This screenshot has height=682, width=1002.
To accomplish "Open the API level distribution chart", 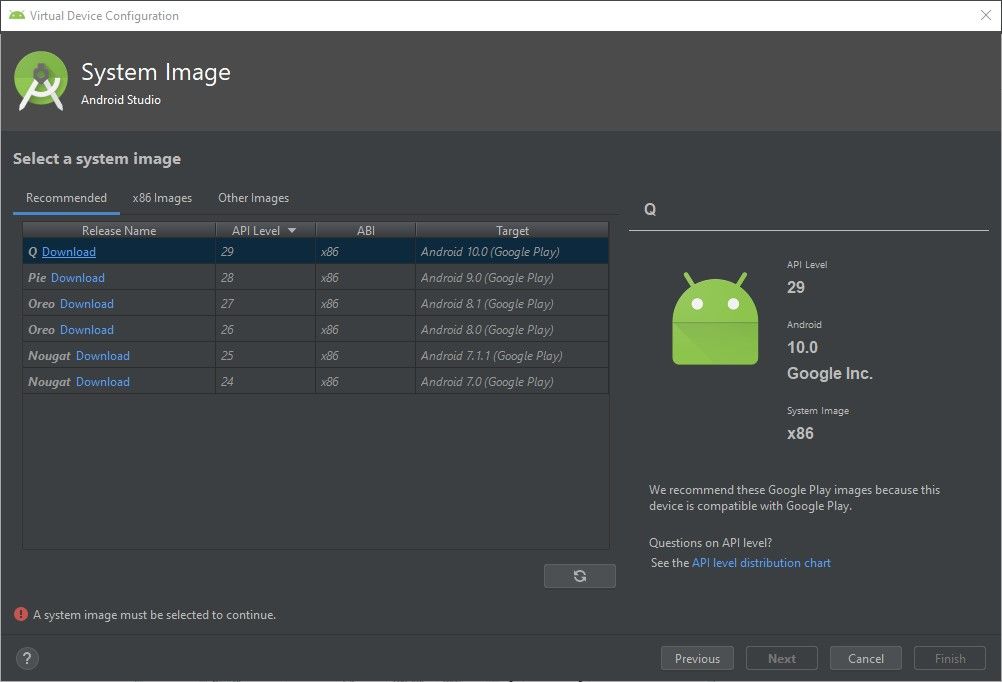I will click(x=761, y=562).
